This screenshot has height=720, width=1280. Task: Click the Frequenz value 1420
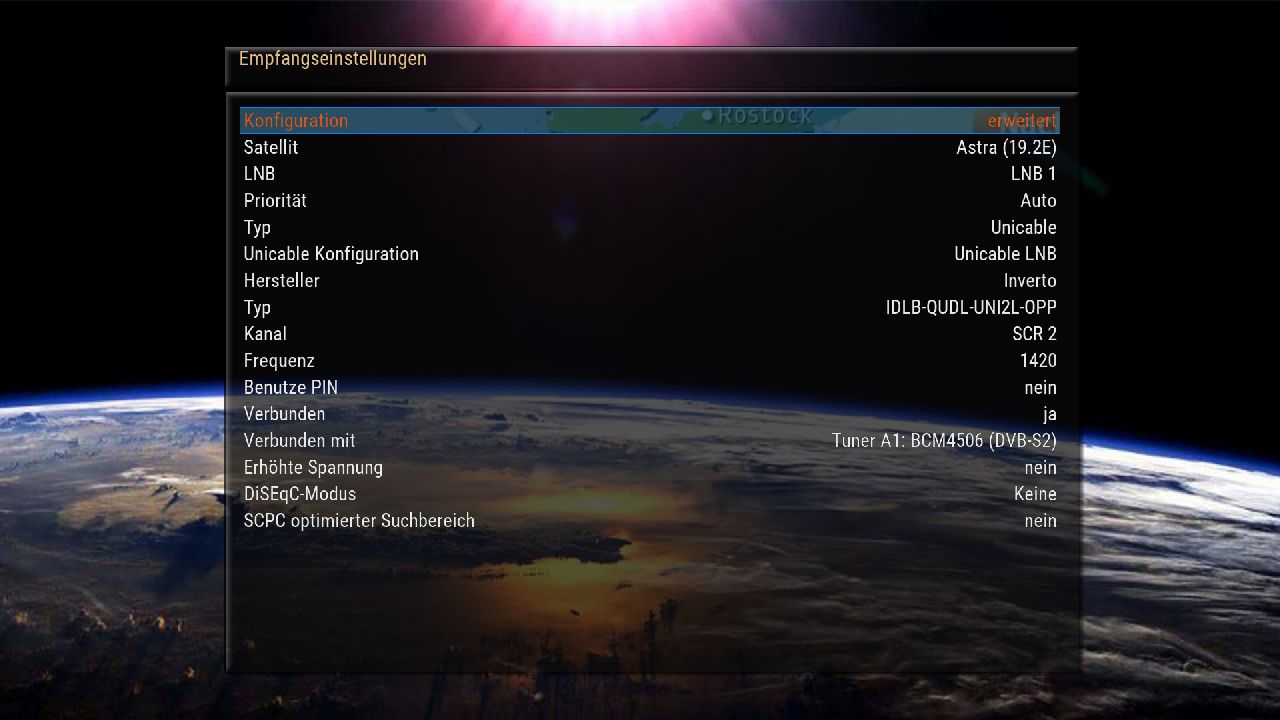1038,361
